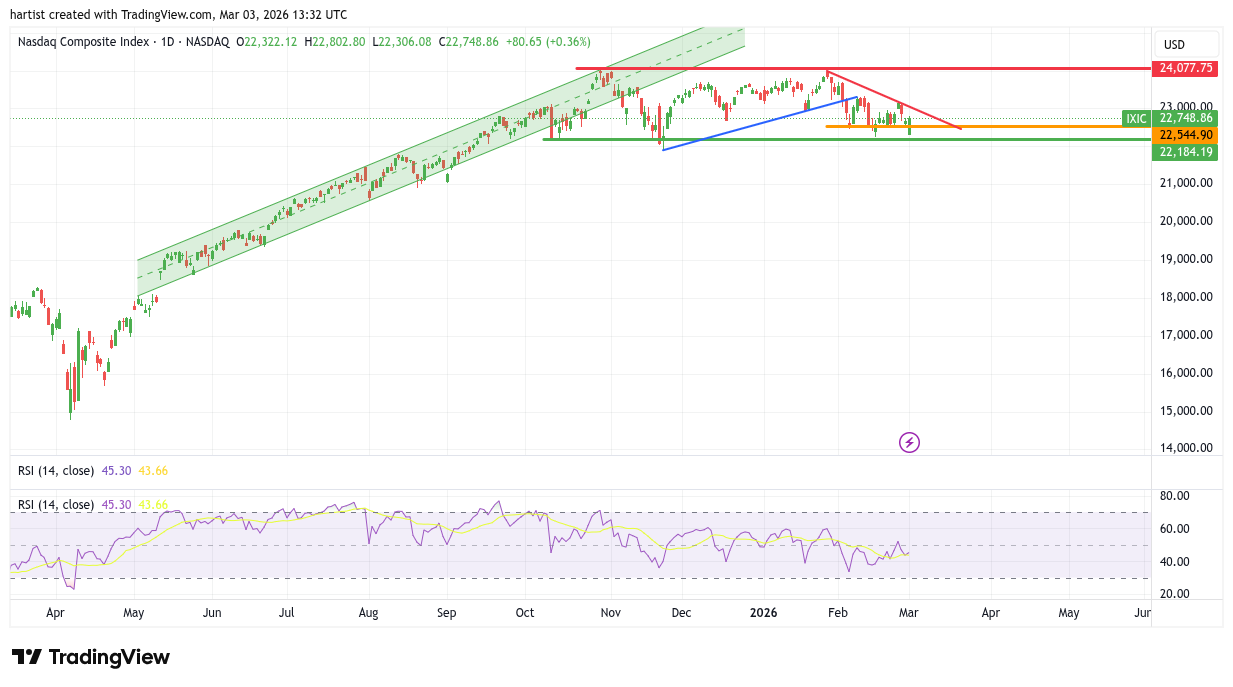Click the green 22,184.19 price label
1233x687 pixels.
point(1185,152)
